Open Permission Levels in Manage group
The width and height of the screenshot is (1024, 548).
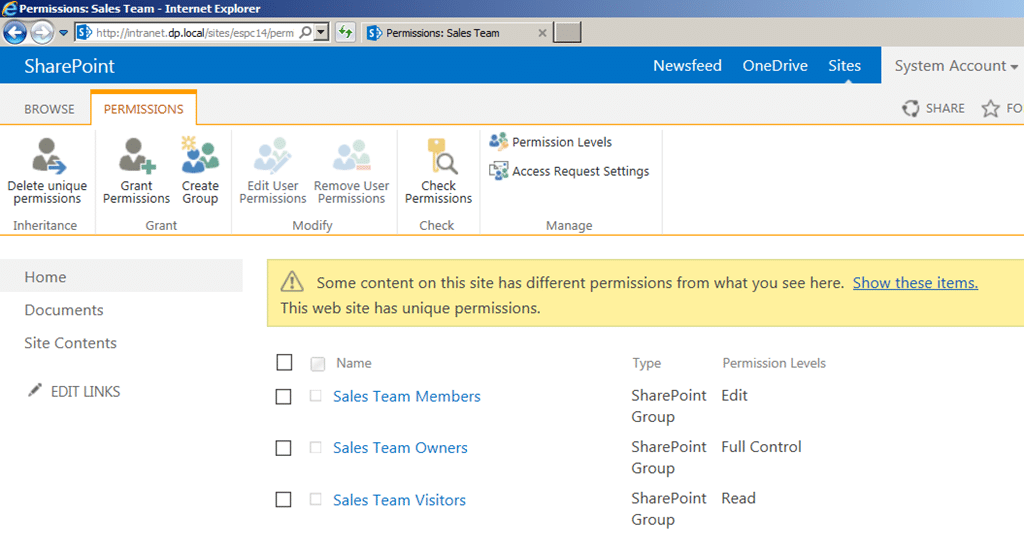click(551, 142)
